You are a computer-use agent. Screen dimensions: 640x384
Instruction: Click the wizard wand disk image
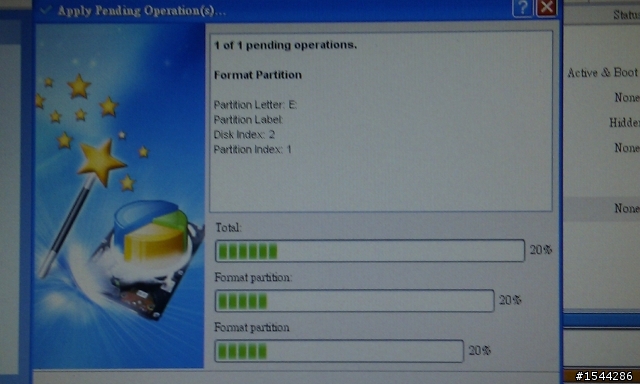pos(119,196)
